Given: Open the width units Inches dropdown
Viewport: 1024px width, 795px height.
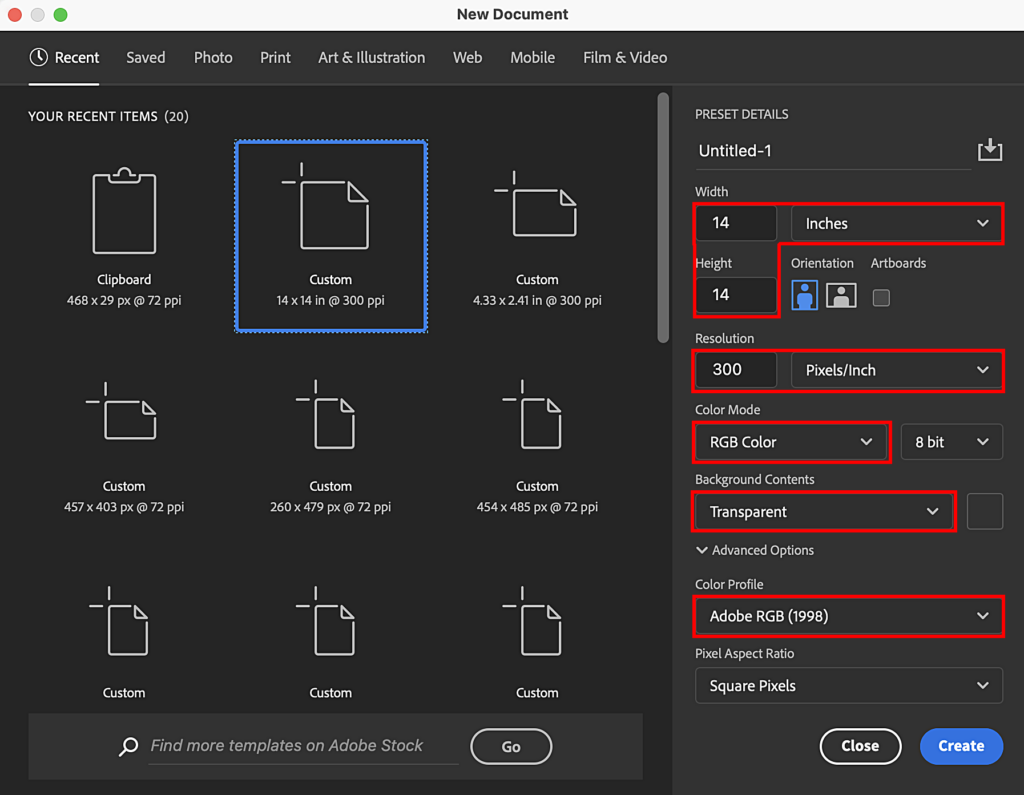Looking at the screenshot, I should [895, 222].
